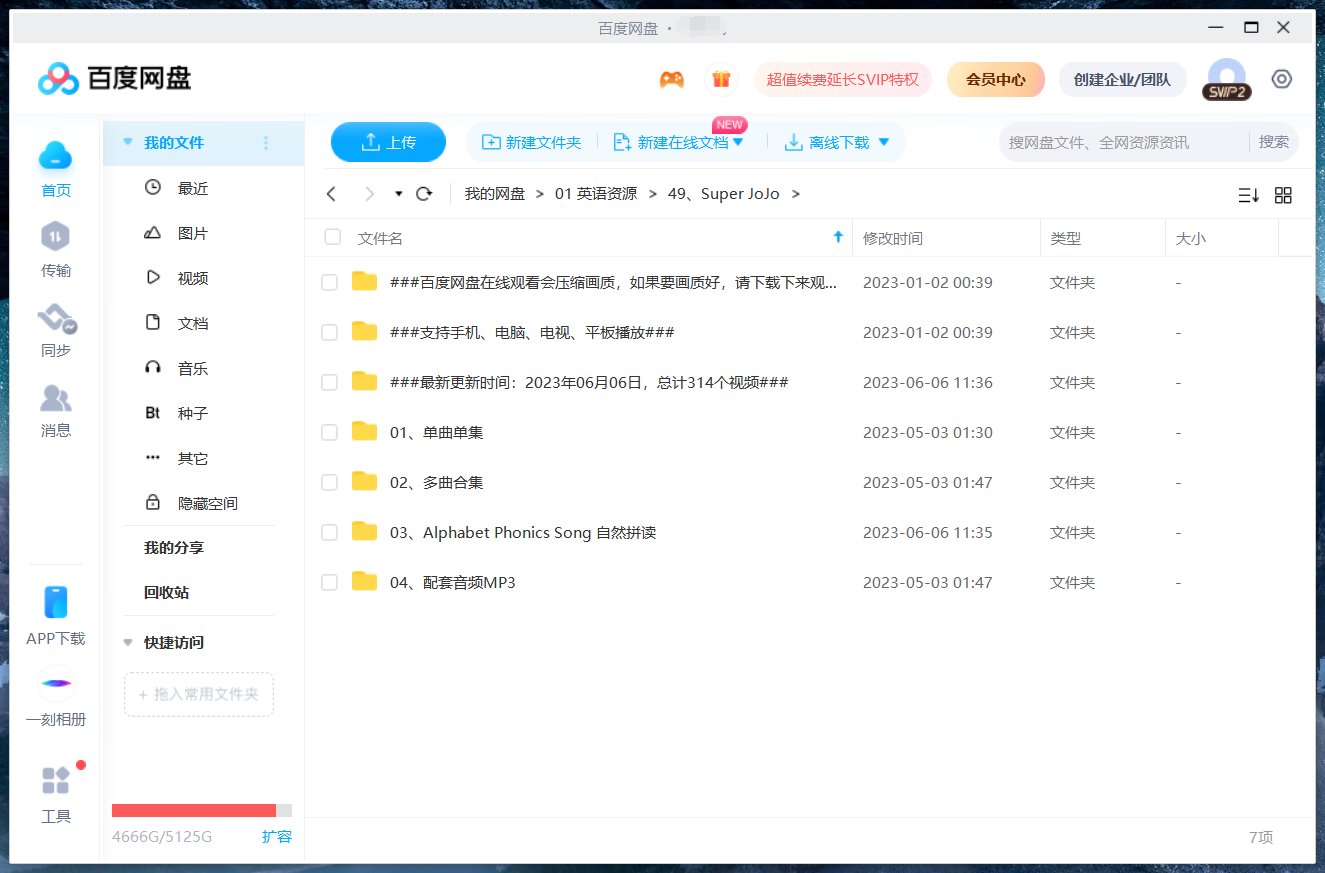Open the 同步 sync icon in sidebar
Image resolution: width=1325 pixels, height=873 pixels.
click(56, 319)
